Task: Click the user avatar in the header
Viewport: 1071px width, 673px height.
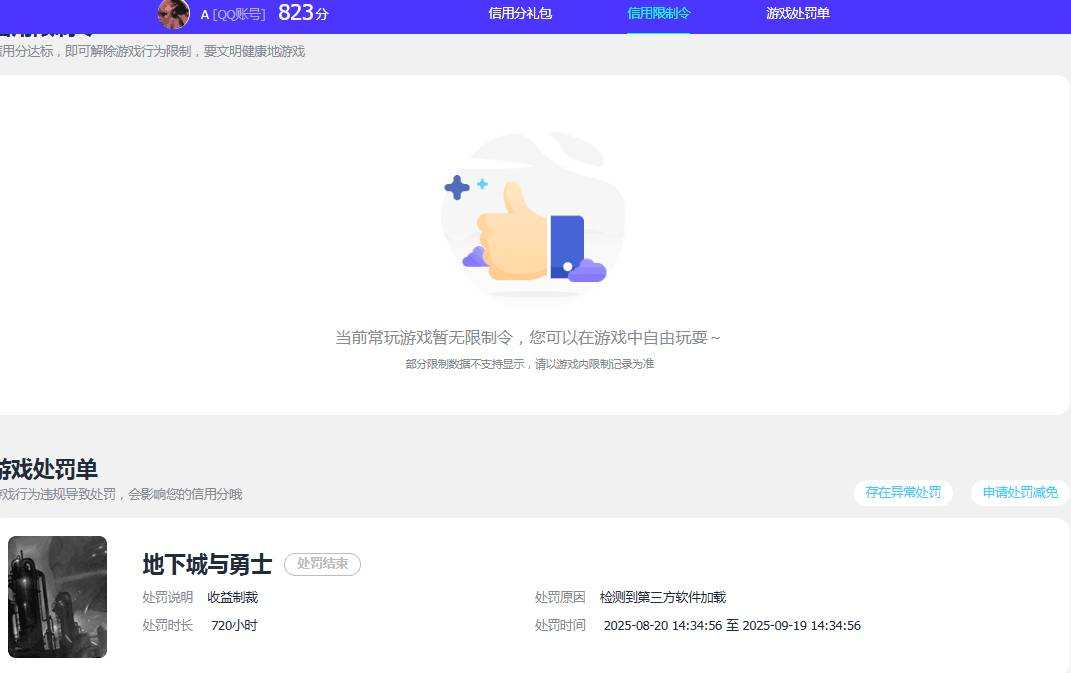Action: pyautogui.click(x=173, y=14)
